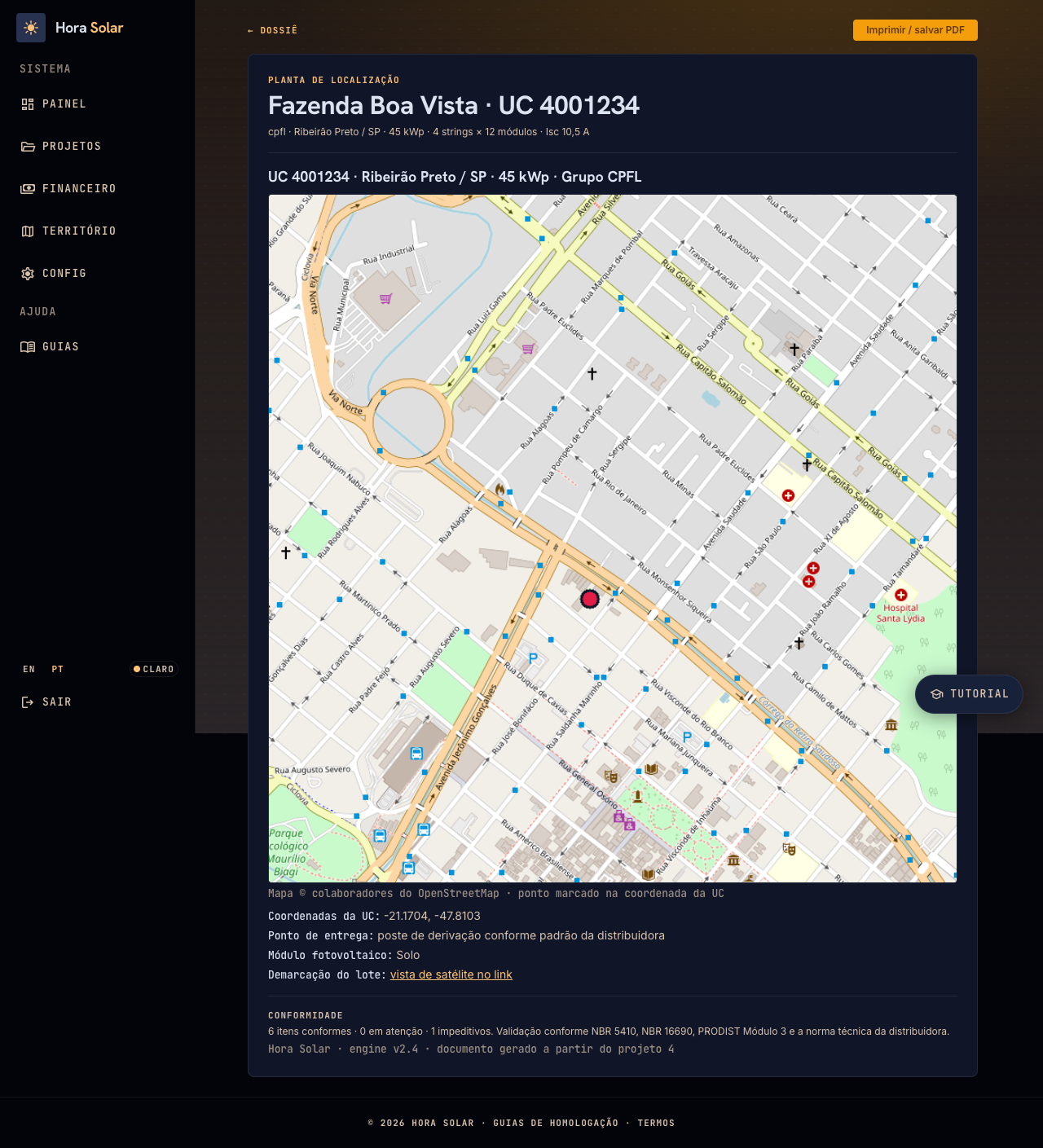Click the OpenStreetMap attribution caption
This screenshot has width=1043, height=1148.
[x=496, y=894]
